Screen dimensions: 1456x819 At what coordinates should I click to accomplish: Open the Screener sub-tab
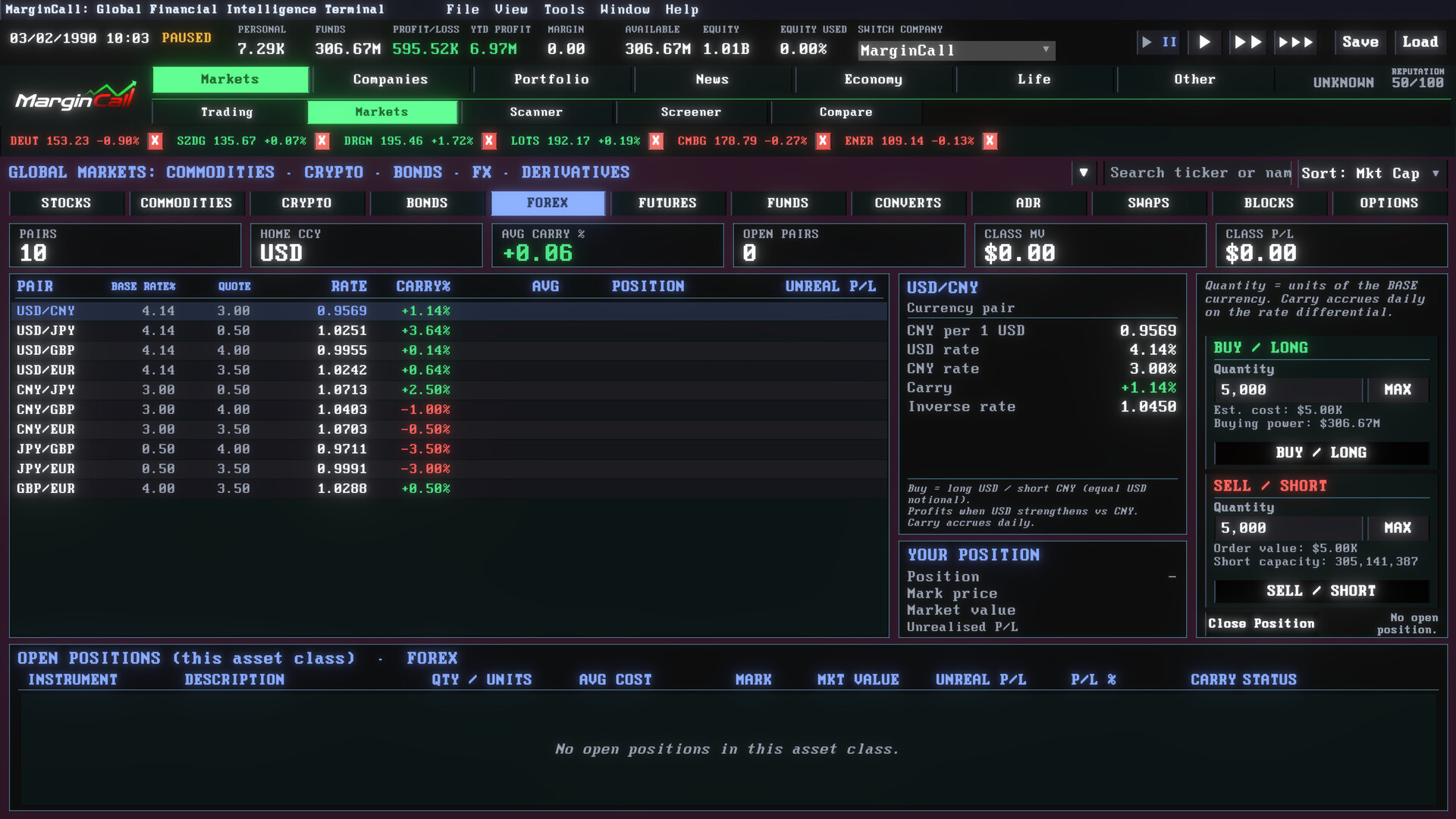tap(691, 112)
